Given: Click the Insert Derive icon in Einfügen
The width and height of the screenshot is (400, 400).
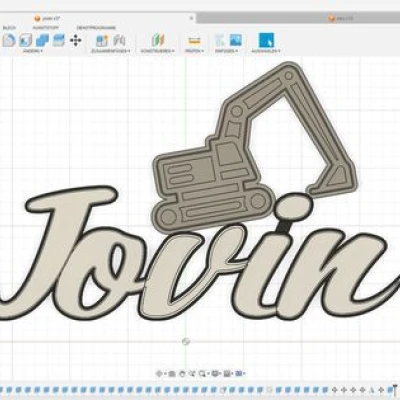Looking at the screenshot, I should click(219, 40).
